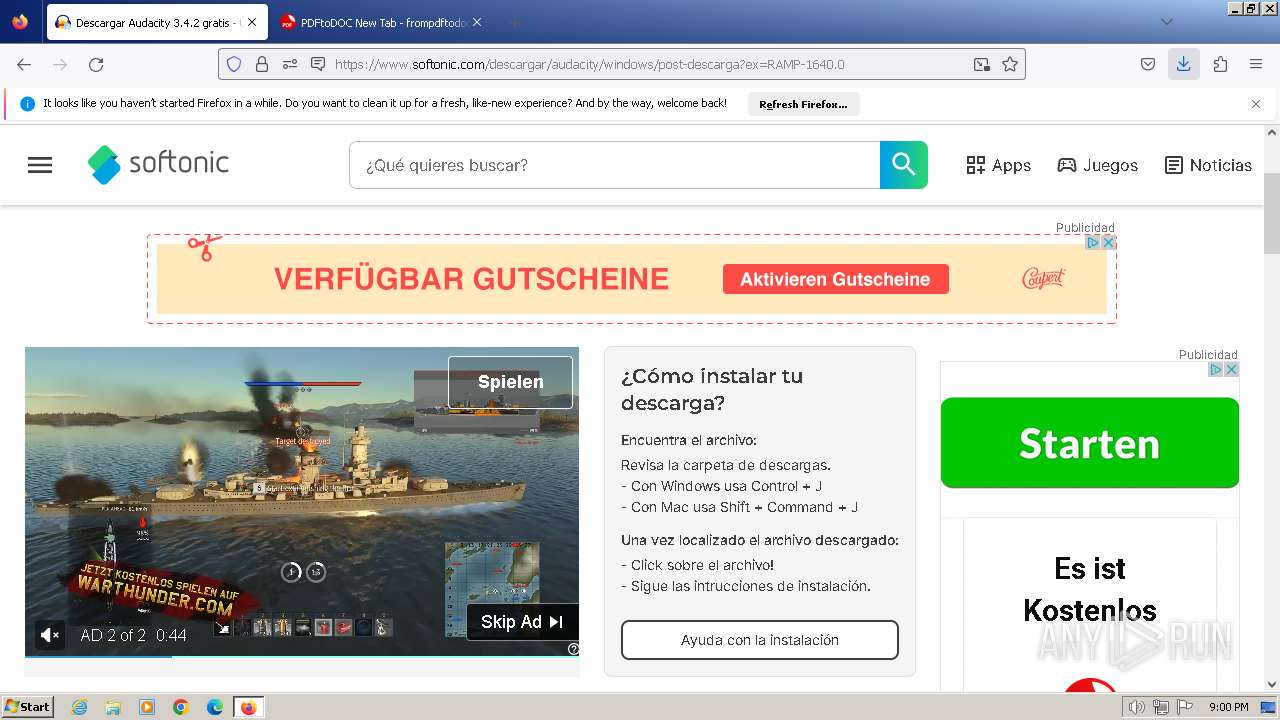Bookmark this page with the star icon
The image size is (1280, 720).
[1010, 64]
